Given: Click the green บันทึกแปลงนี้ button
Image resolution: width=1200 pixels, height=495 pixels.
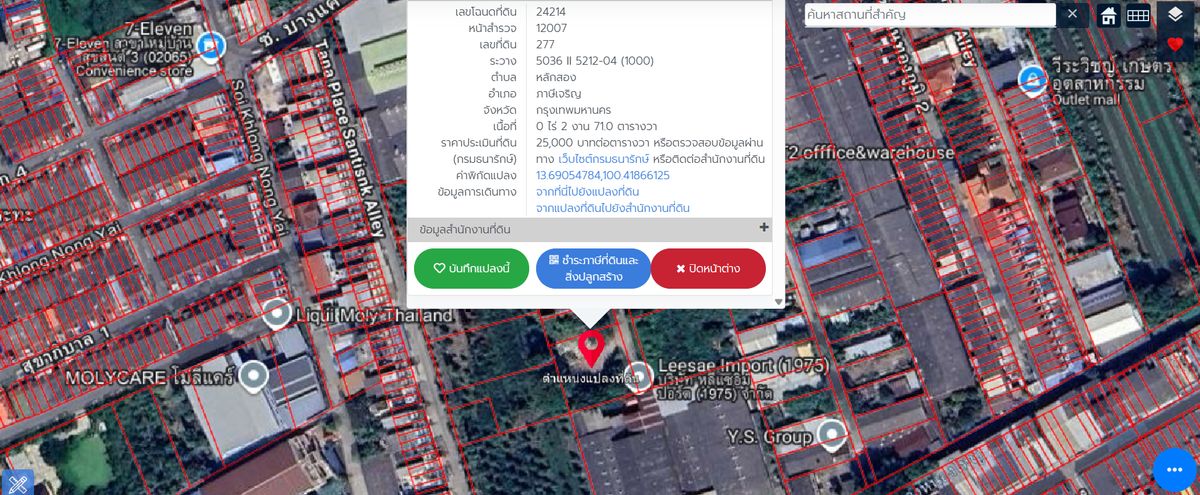Looking at the screenshot, I should pos(471,269).
